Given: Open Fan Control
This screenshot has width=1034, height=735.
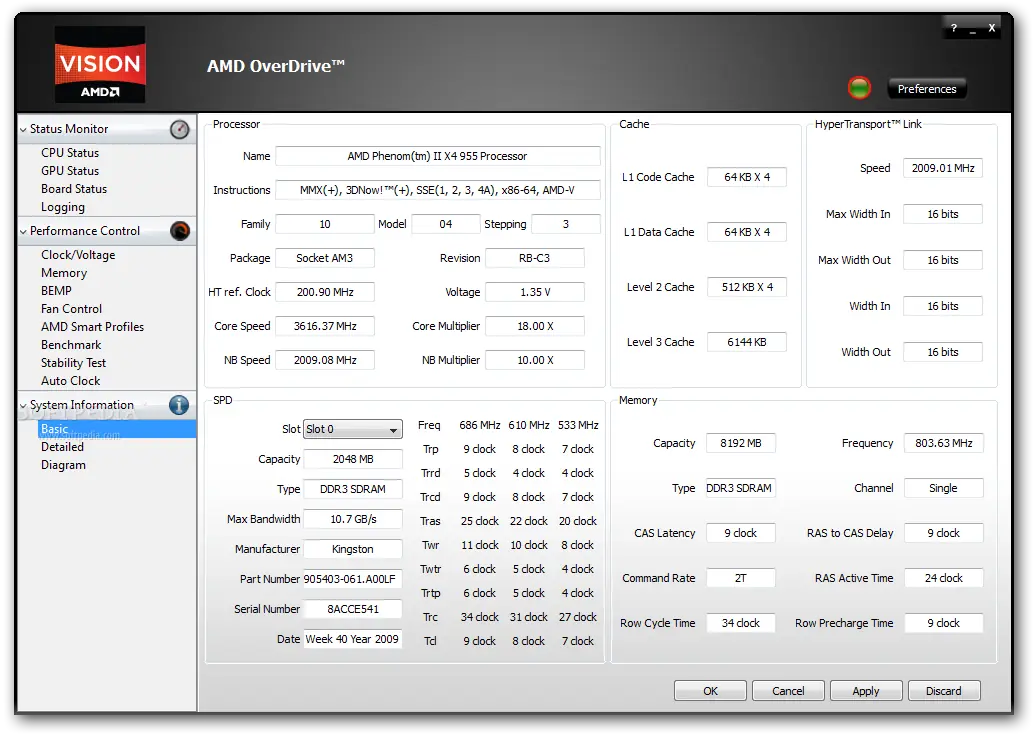Looking at the screenshot, I should pyautogui.click(x=71, y=309).
